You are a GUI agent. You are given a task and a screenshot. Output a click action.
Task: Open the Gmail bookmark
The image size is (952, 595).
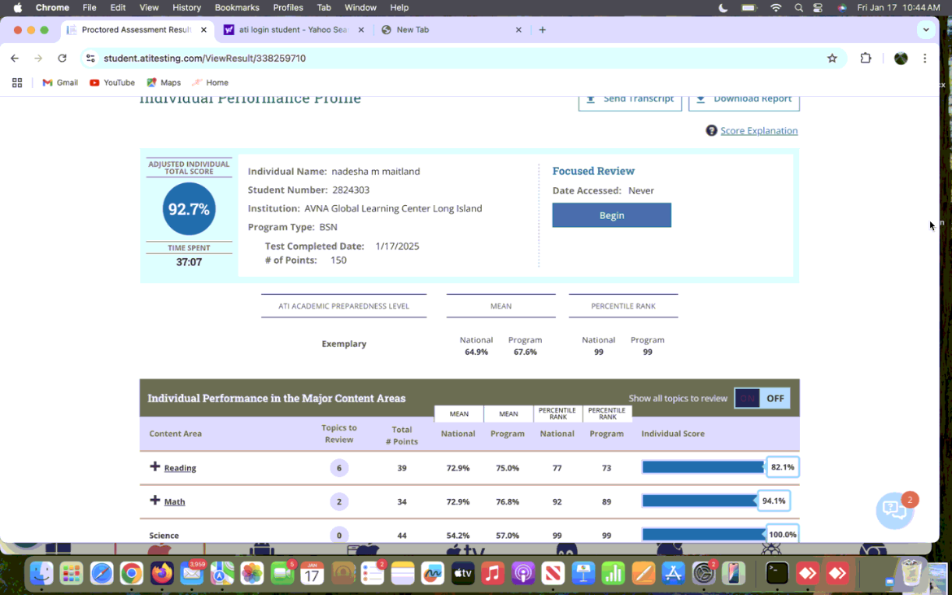60,83
